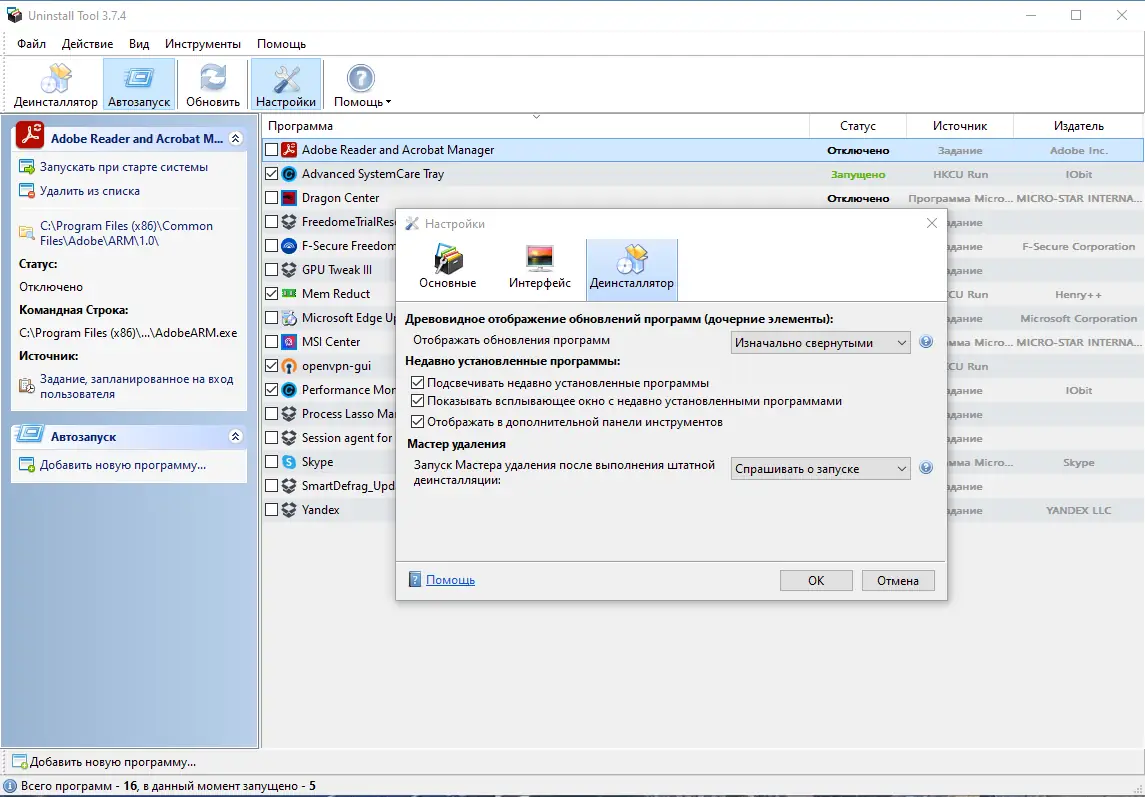Click the Adobe icon in sidebar panel header

[x=30, y=137]
